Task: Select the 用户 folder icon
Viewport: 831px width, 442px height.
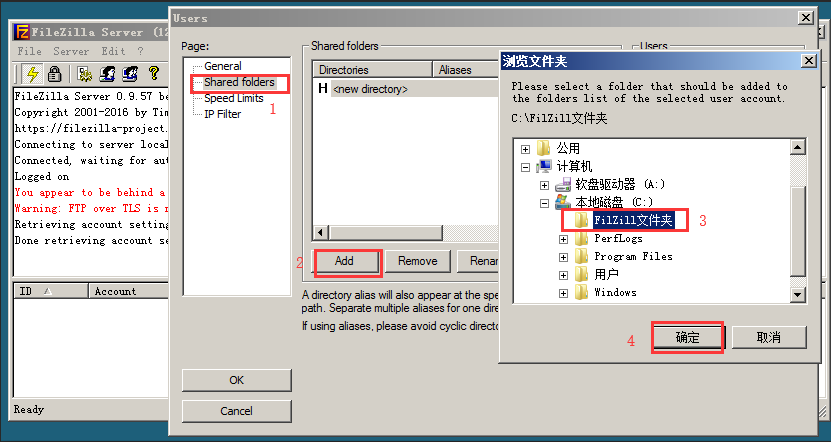Action: pos(581,275)
